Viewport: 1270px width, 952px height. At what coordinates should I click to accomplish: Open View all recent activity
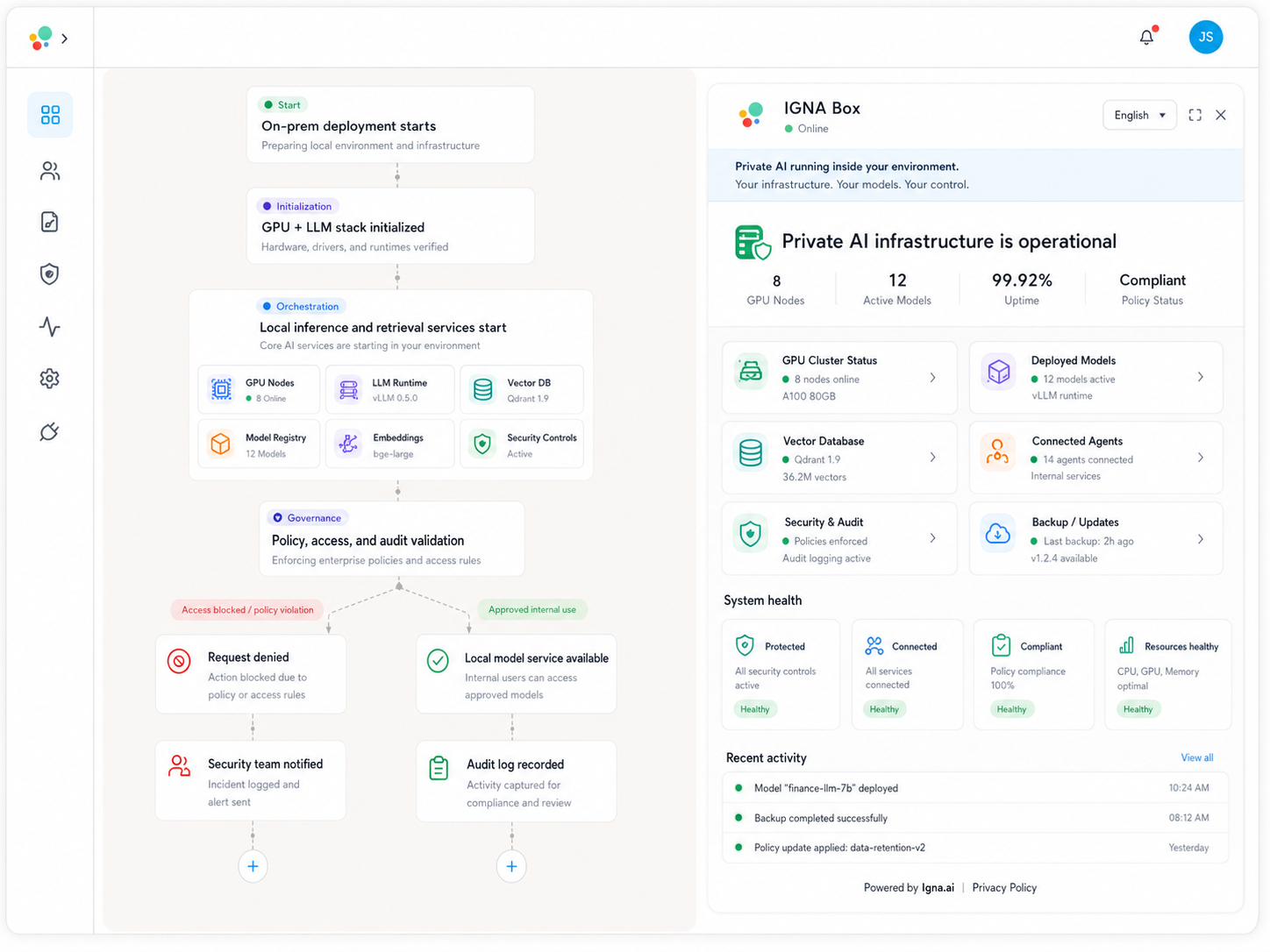pos(1197,757)
